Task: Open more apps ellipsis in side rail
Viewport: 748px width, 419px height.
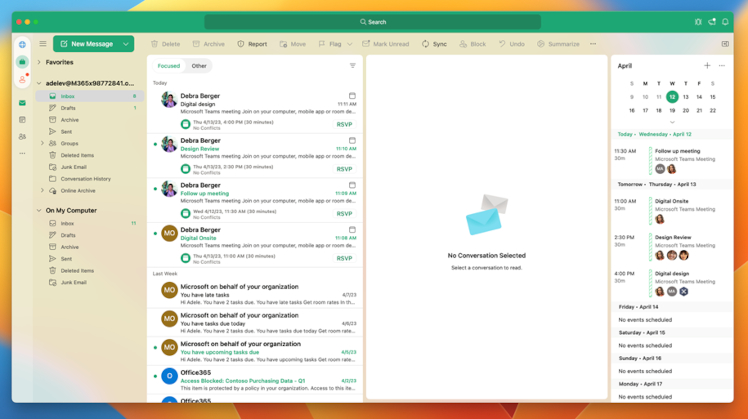Action: [22, 153]
